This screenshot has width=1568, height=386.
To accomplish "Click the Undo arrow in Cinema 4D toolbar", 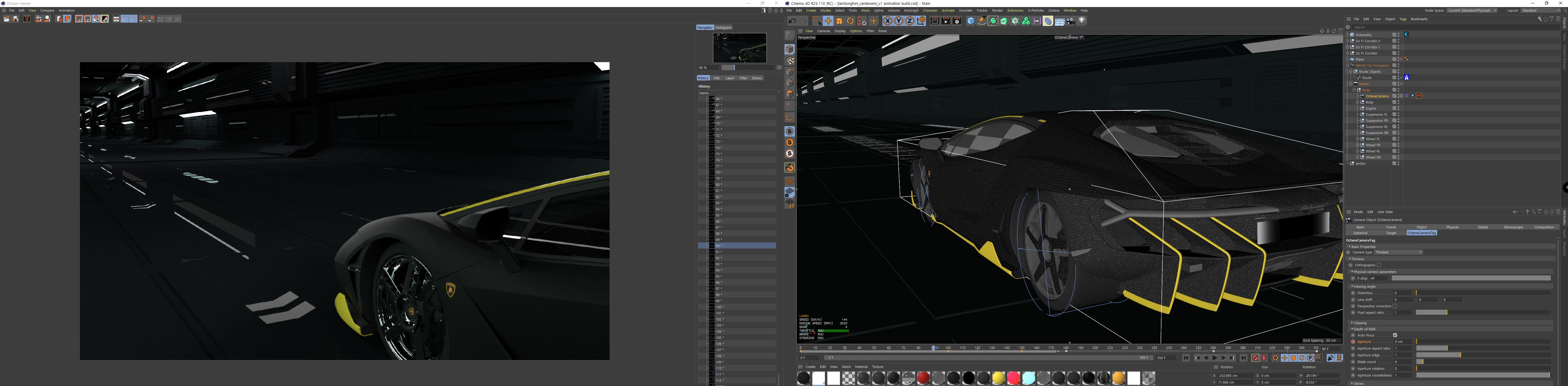I will [x=792, y=21].
